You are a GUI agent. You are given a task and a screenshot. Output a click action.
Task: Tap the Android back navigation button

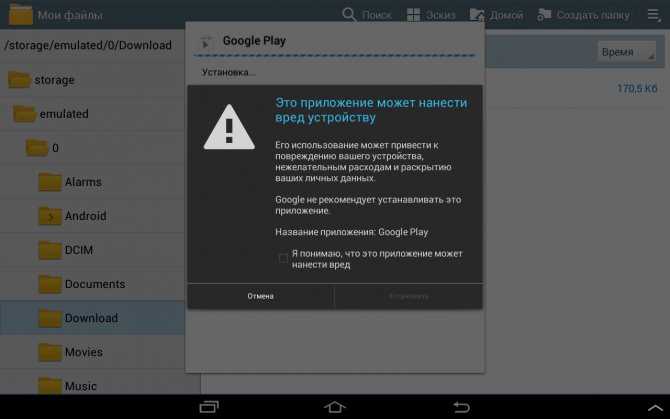[461, 407]
